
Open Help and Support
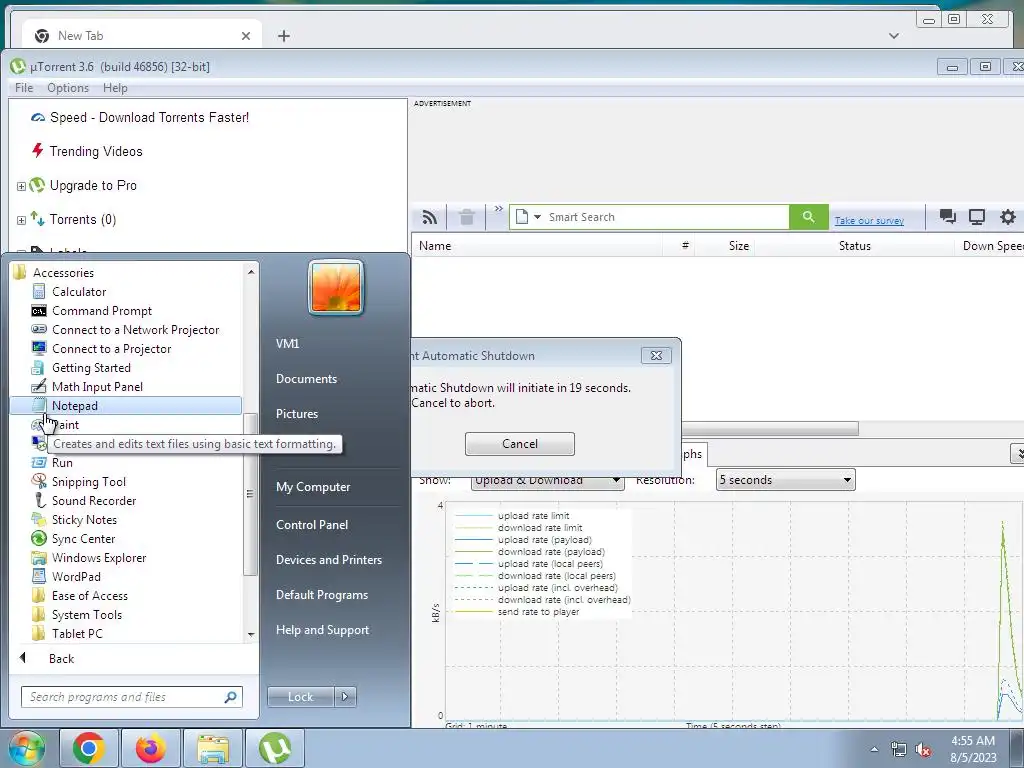322,630
